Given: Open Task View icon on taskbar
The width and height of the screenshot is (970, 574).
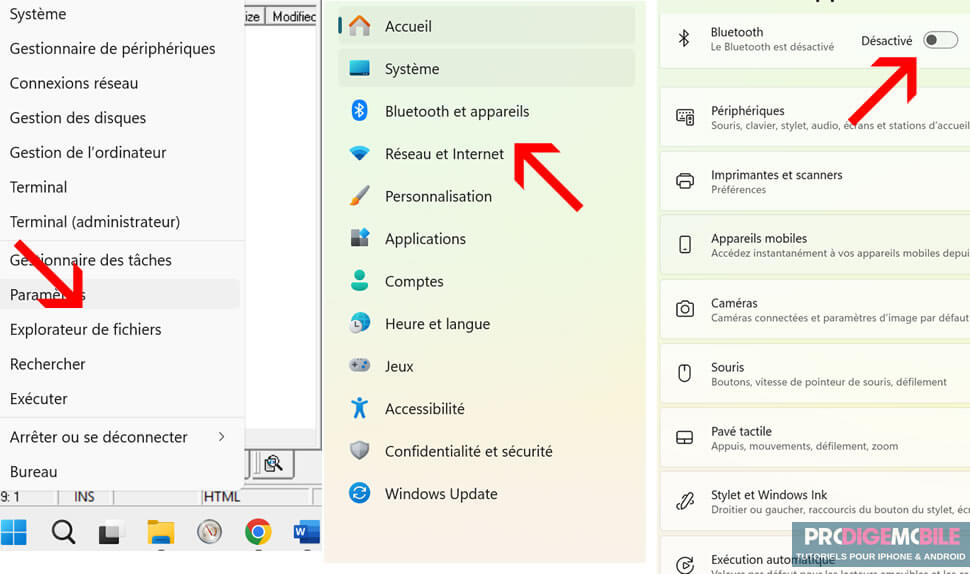Looking at the screenshot, I should (x=109, y=533).
